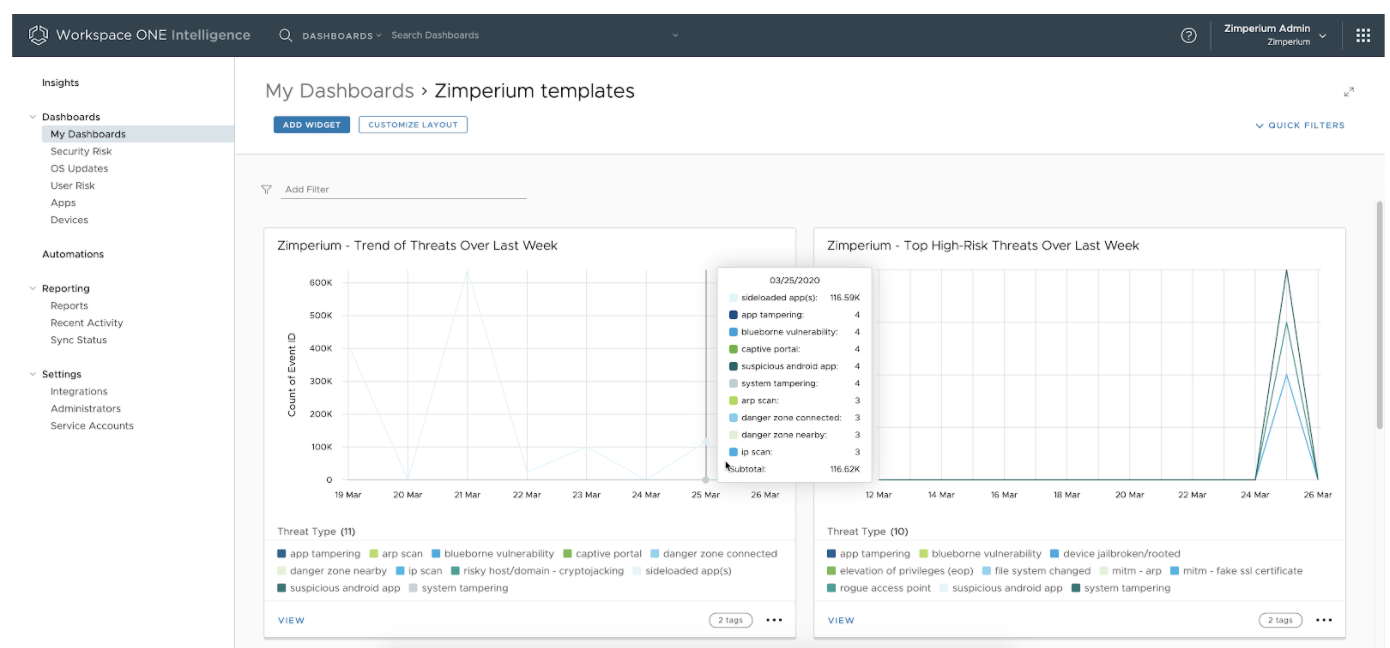Viewport: 1390px width, 648px height.
Task: Click 2 tags badge on Trend widget
Action: (x=731, y=620)
